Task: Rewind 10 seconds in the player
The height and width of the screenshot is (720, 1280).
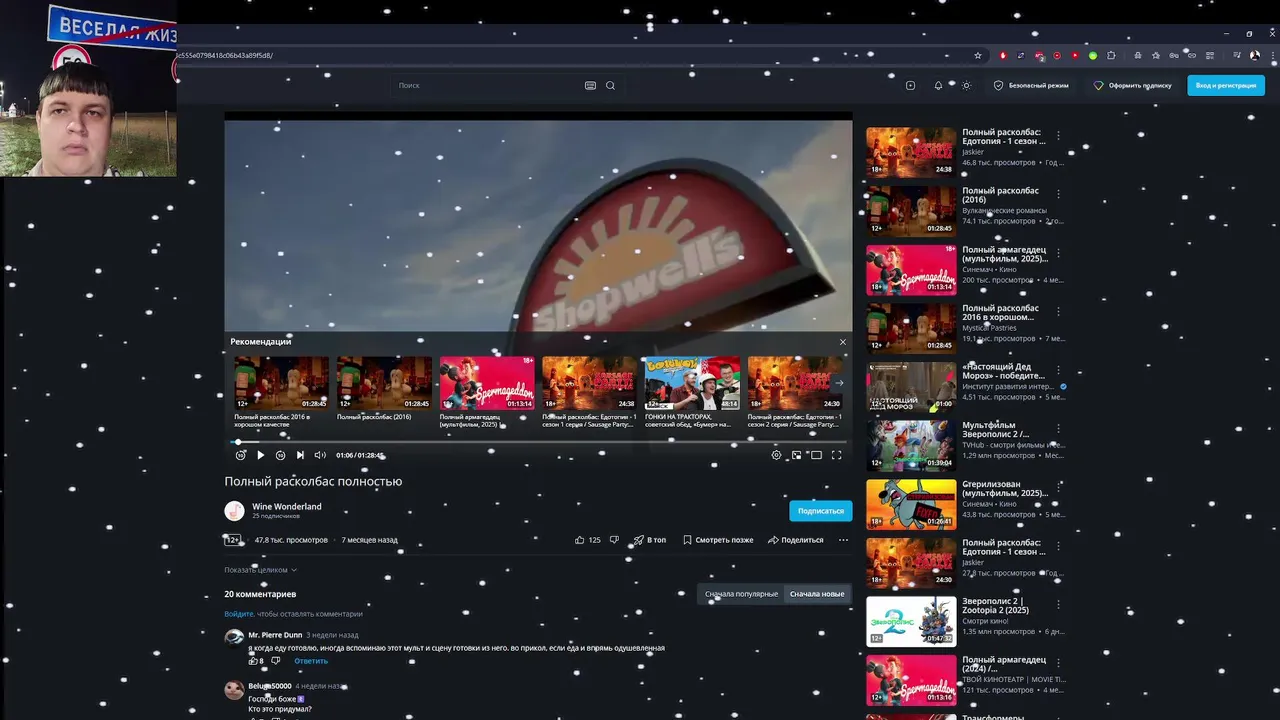Action: click(x=240, y=455)
